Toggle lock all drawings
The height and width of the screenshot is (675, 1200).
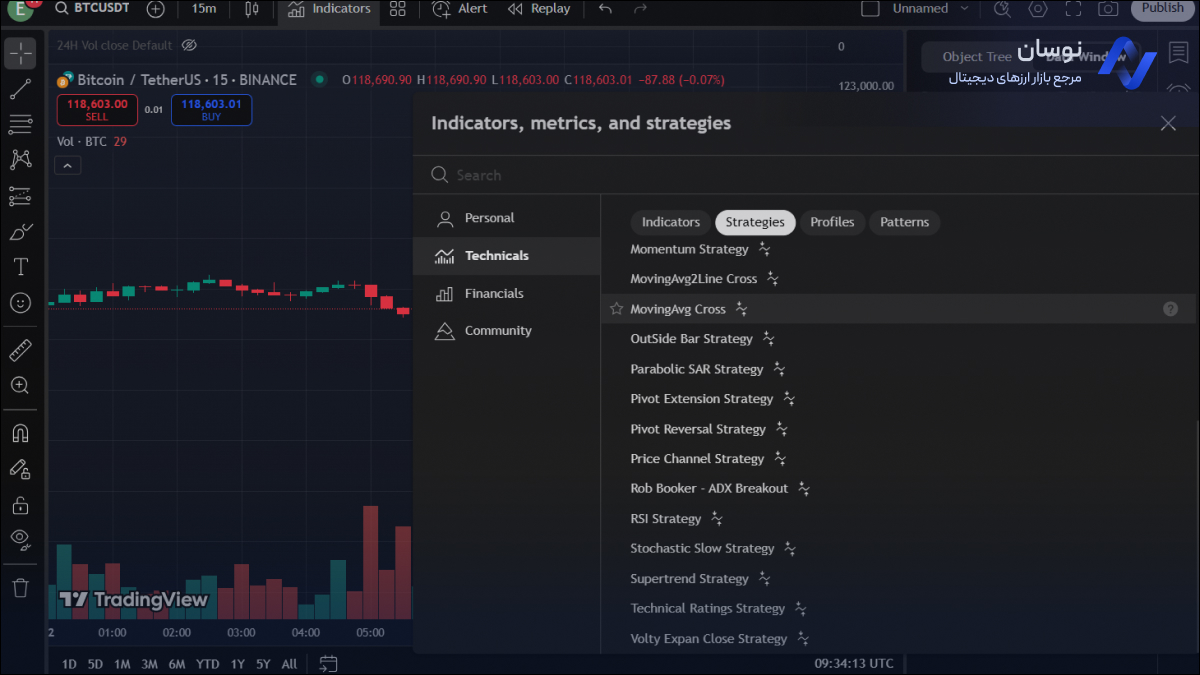(20, 505)
